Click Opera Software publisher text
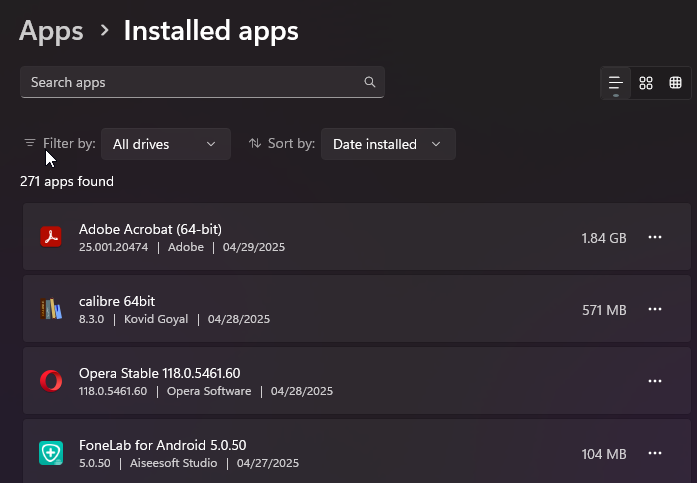The height and width of the screenshot is (483, 697). tap(209, 391)
